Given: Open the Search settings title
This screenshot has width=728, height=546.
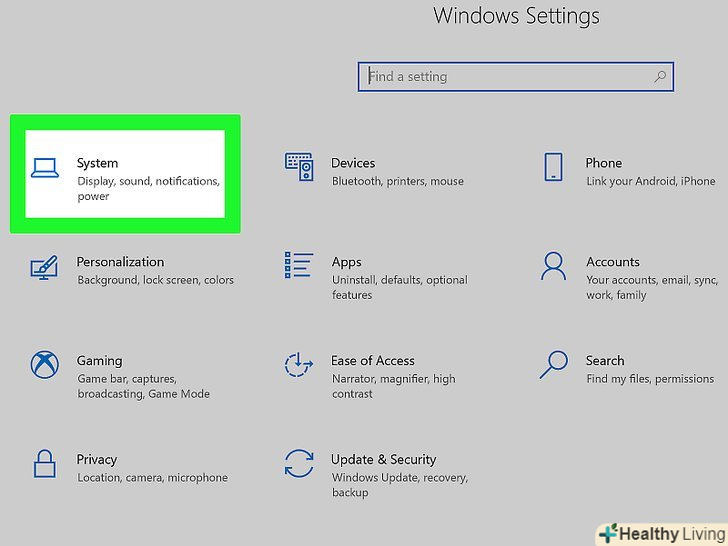Looking at the screenshot, I should (x=605, y=361).
